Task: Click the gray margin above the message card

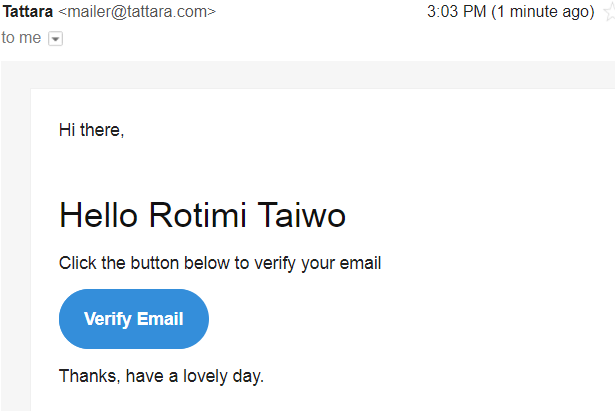Action: click(x=308, y=75)
